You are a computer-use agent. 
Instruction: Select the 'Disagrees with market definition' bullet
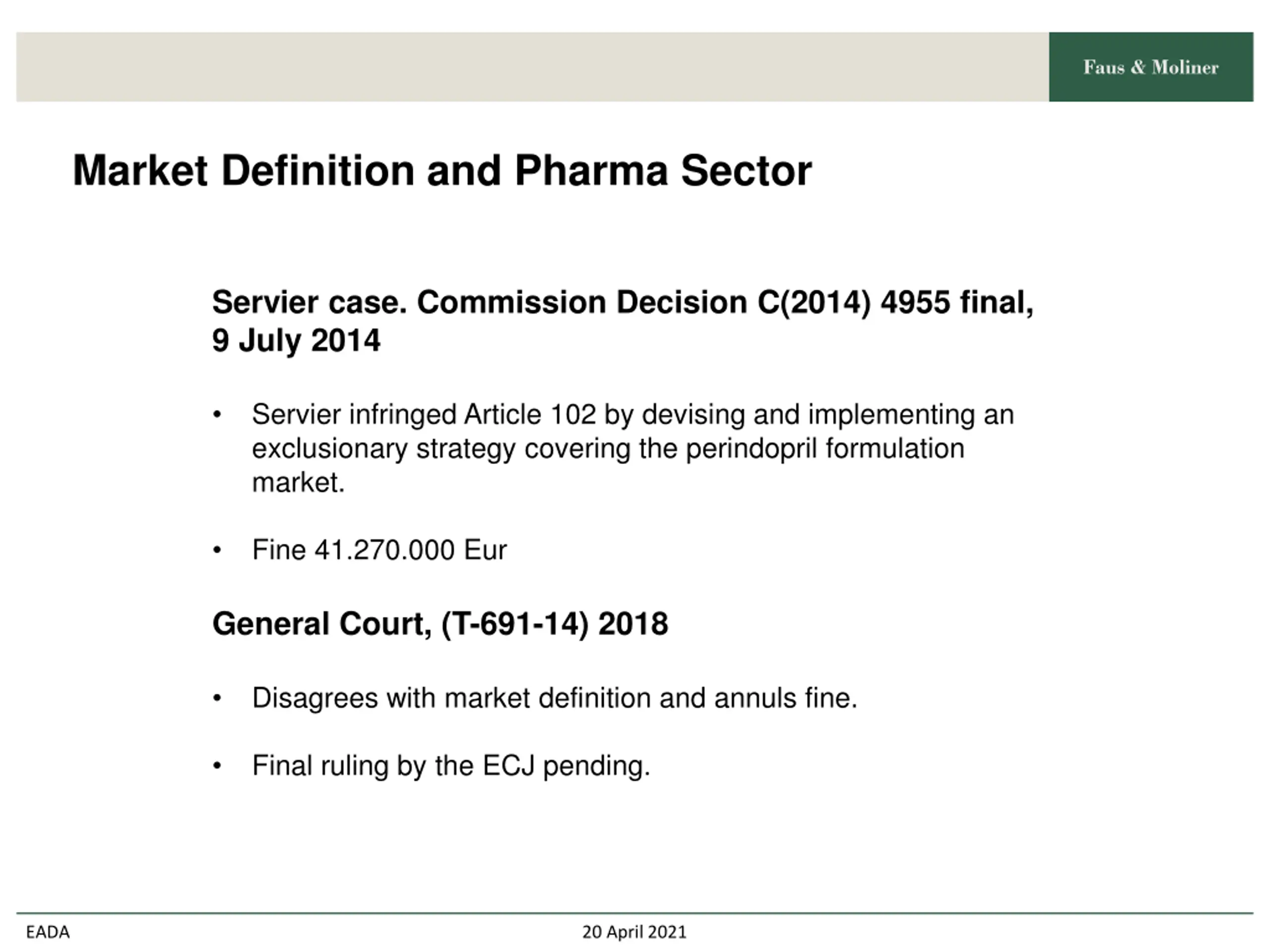coord(555,698)
